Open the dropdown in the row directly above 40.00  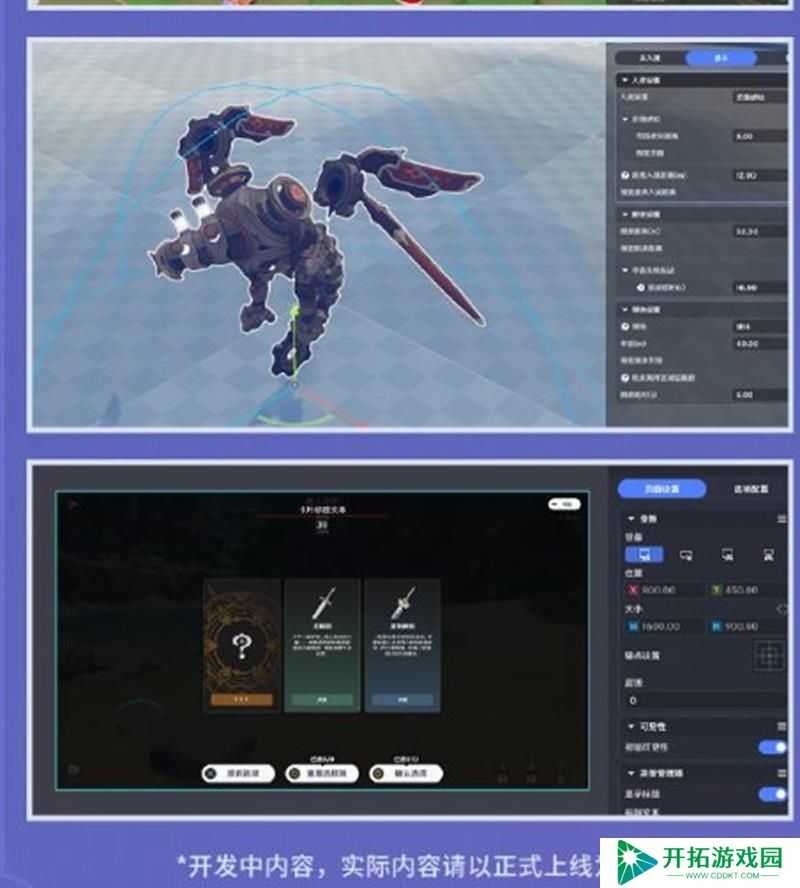click(x=760, y=327)
